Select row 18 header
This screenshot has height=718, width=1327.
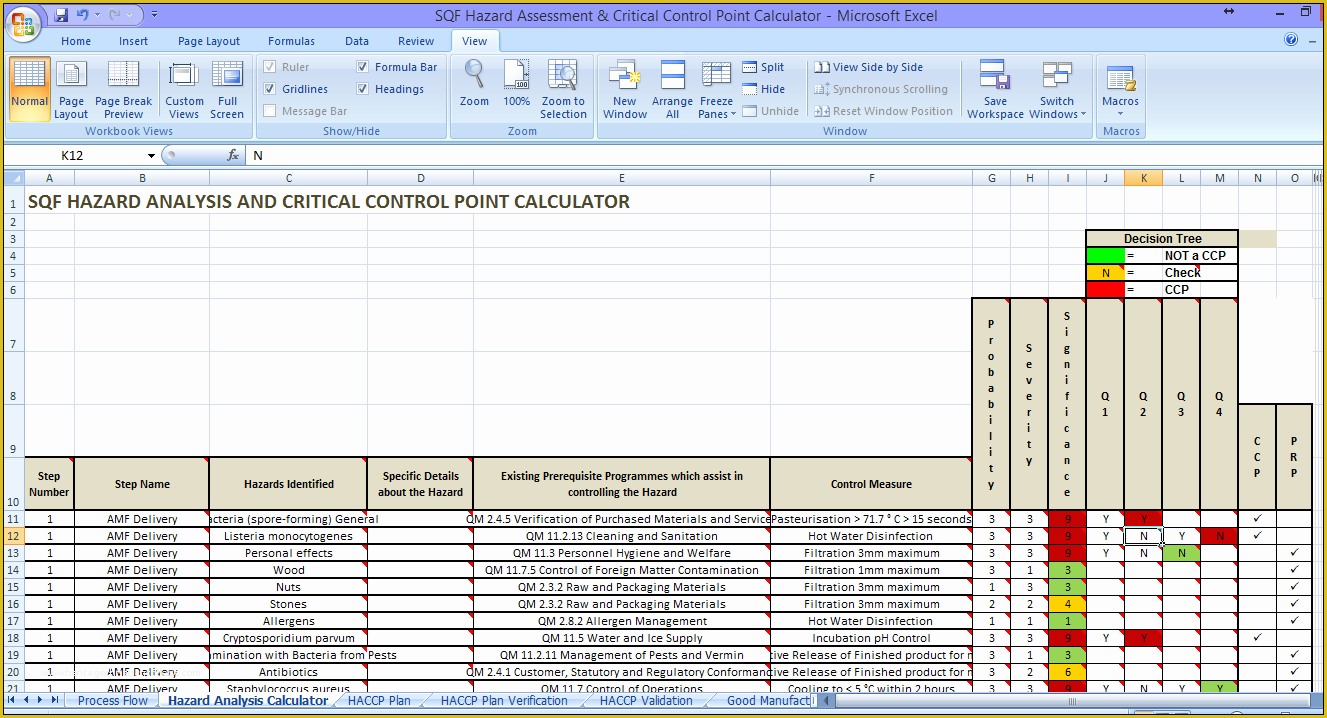(14, 638)
